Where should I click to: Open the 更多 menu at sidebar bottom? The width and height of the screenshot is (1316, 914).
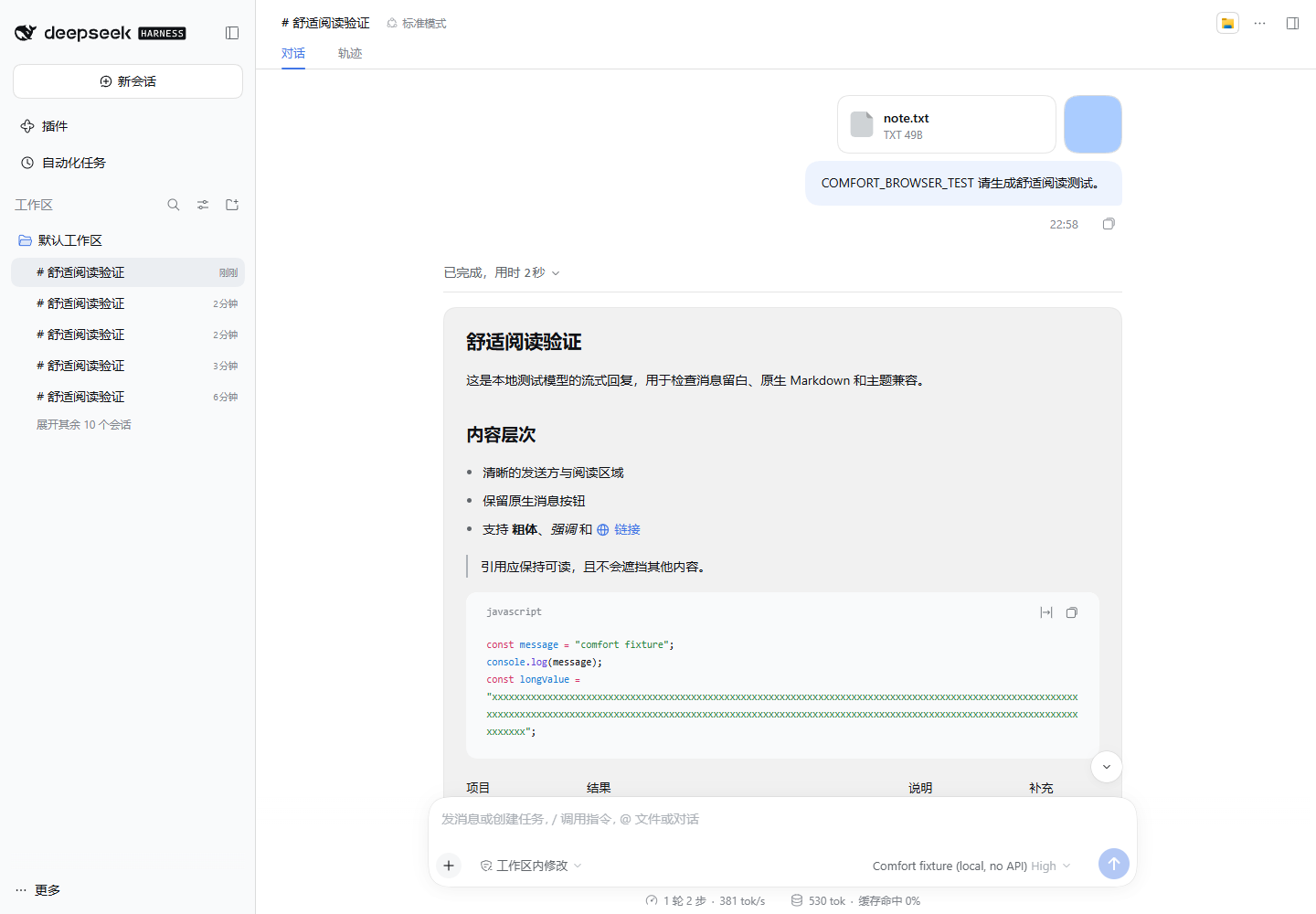[37, 890]
